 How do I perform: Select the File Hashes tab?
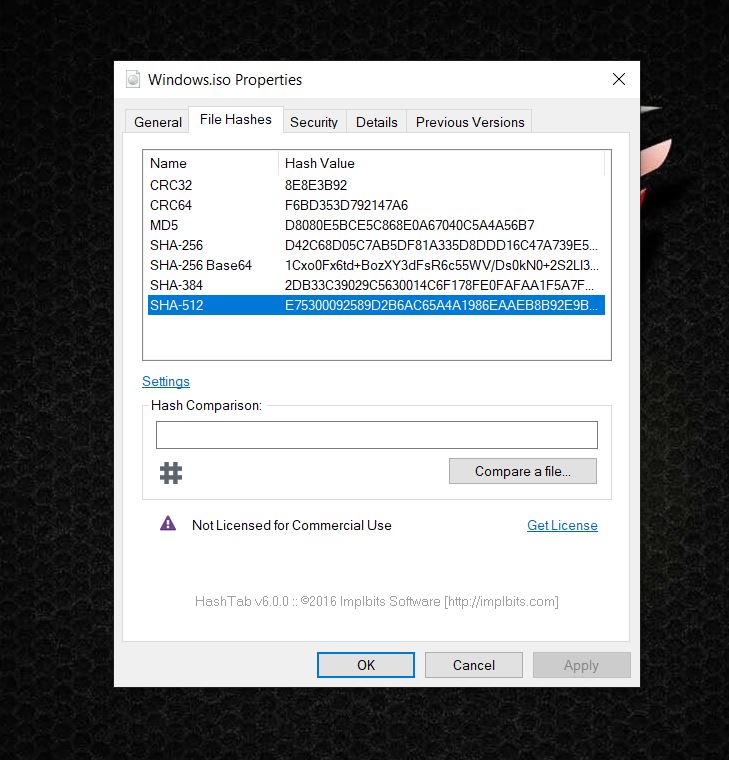[x=236, y=119]
